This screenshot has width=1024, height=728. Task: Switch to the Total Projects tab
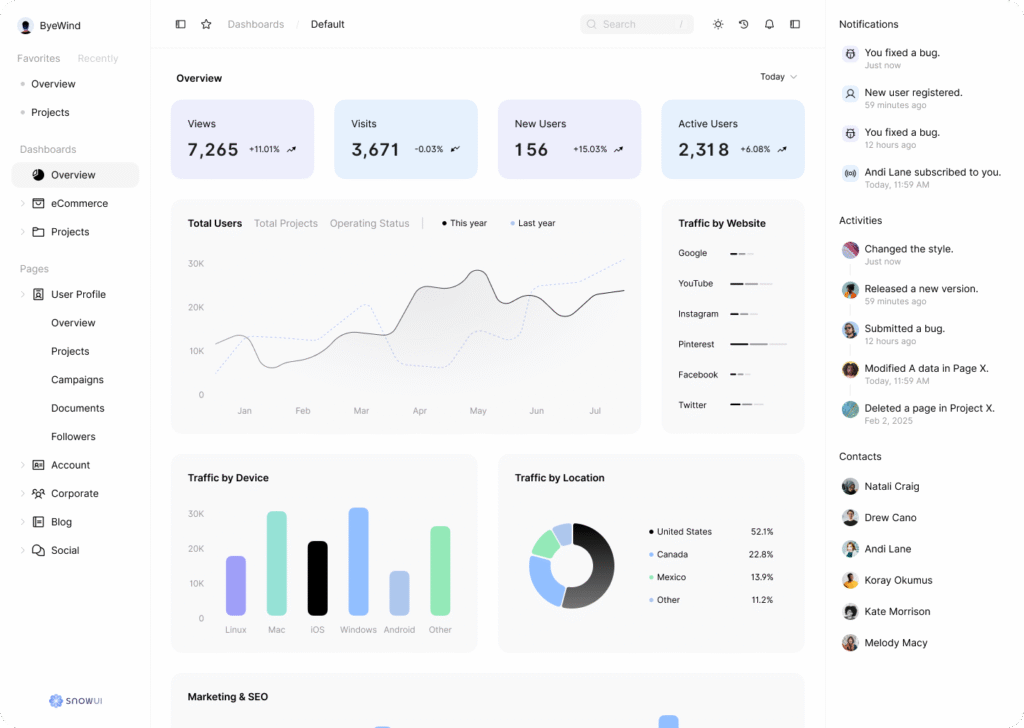(285, 224)
